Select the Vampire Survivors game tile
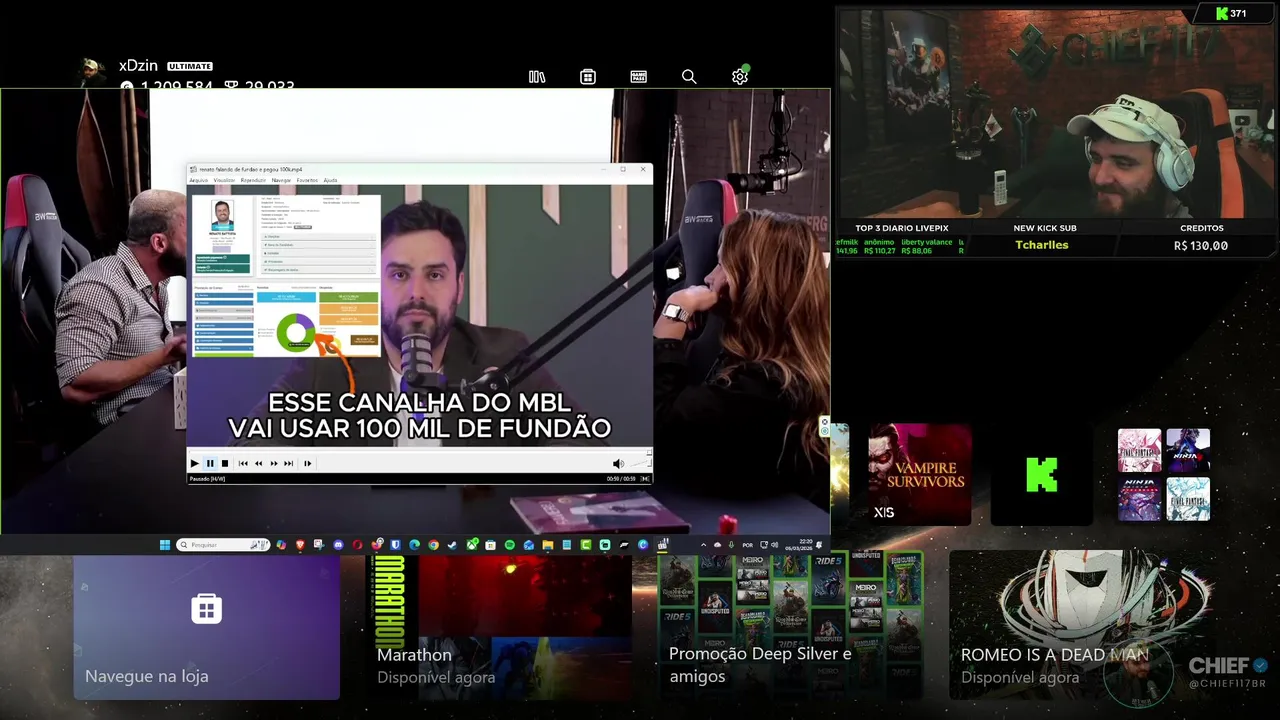The height and width of the screenshot is (720, 1280). coord(919,475)
